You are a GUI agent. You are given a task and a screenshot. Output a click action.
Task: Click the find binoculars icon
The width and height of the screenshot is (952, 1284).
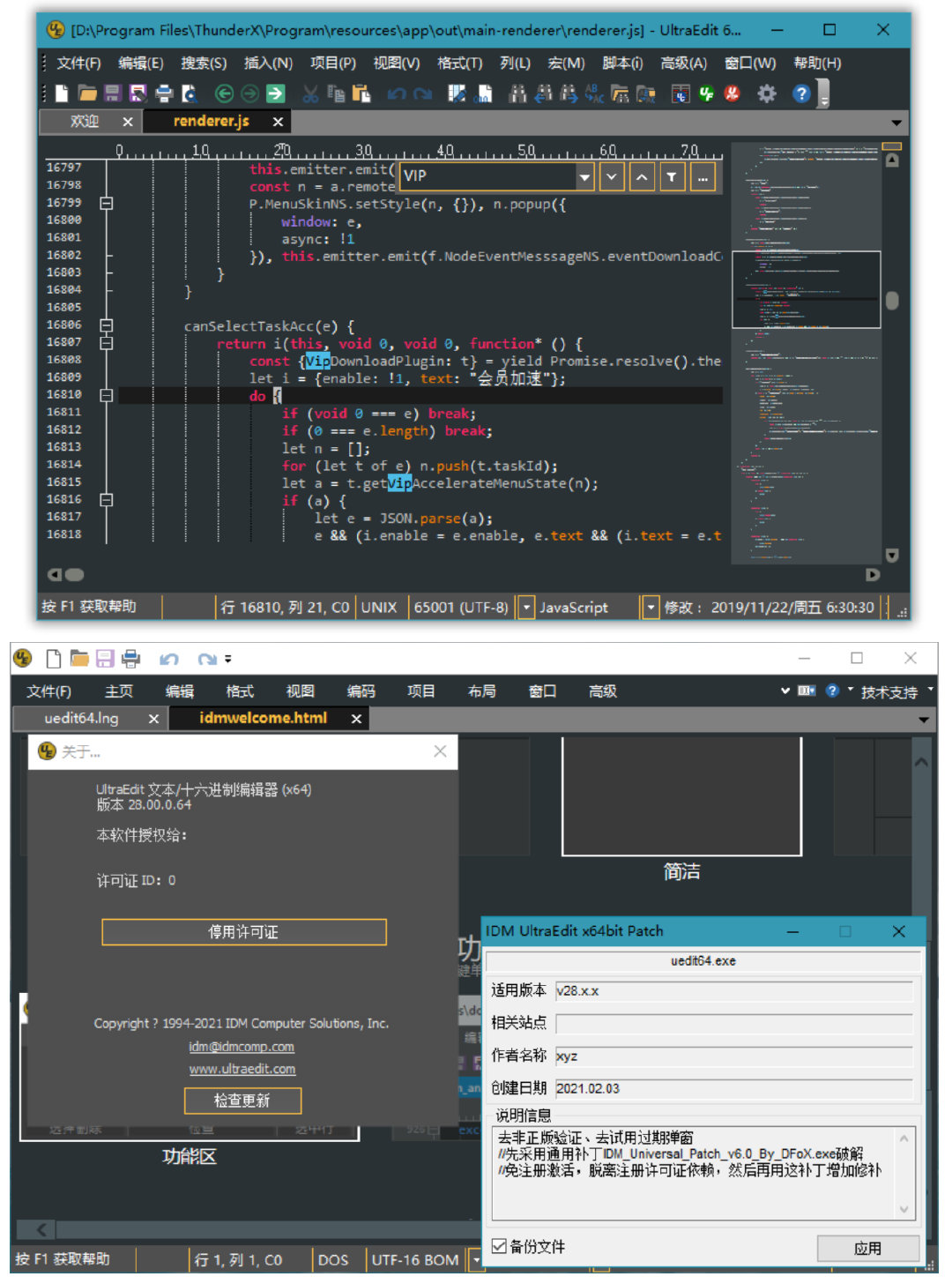[x=517, y=93]
